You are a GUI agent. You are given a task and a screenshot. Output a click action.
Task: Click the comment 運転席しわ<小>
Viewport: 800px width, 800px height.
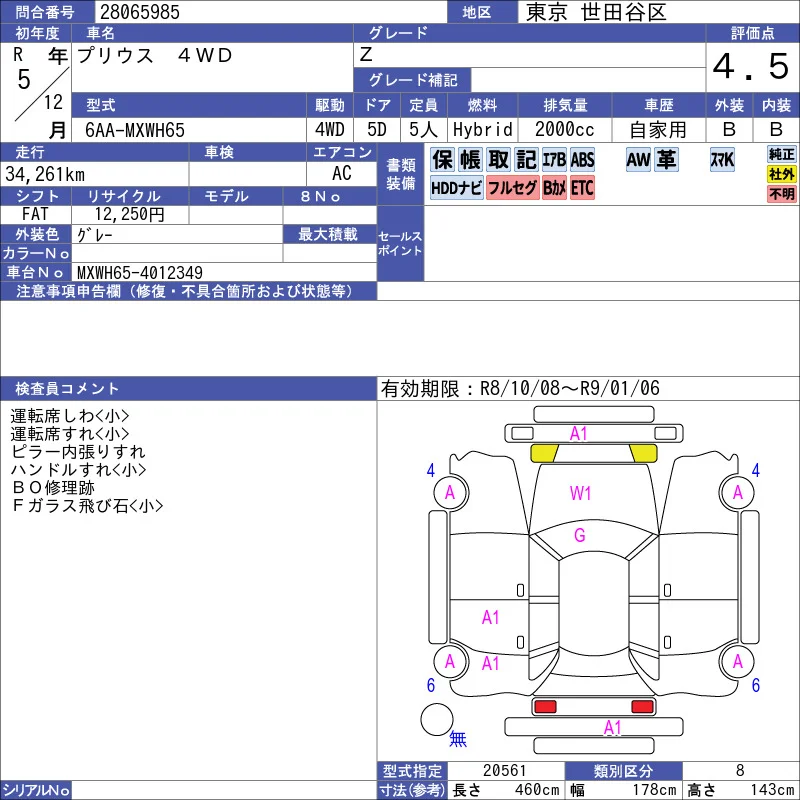[69, 415]
